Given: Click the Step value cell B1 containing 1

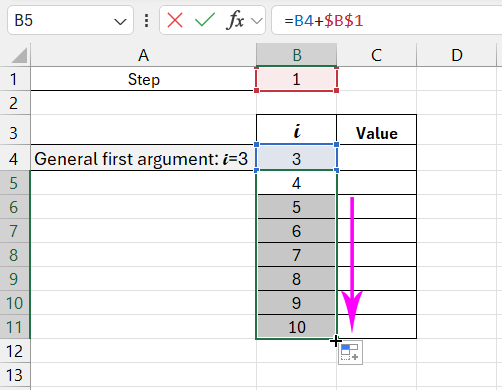Looking at the screenshot, I should point(296,79).
